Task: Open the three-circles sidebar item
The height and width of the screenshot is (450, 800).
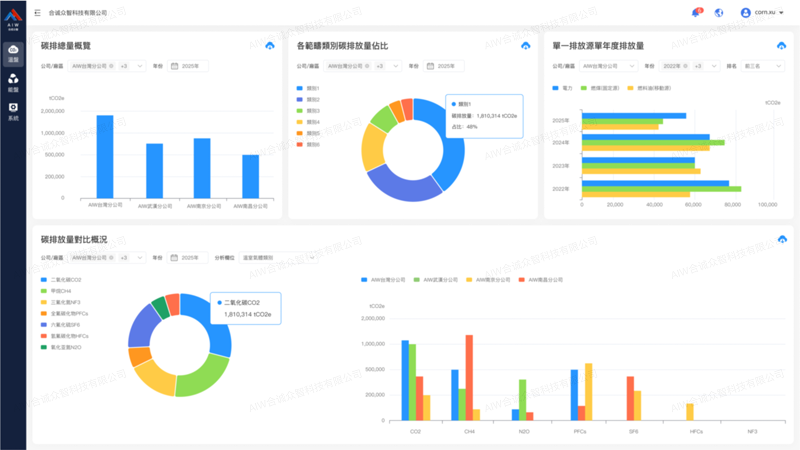Action: pyautogui.click(x=13, y=83)
